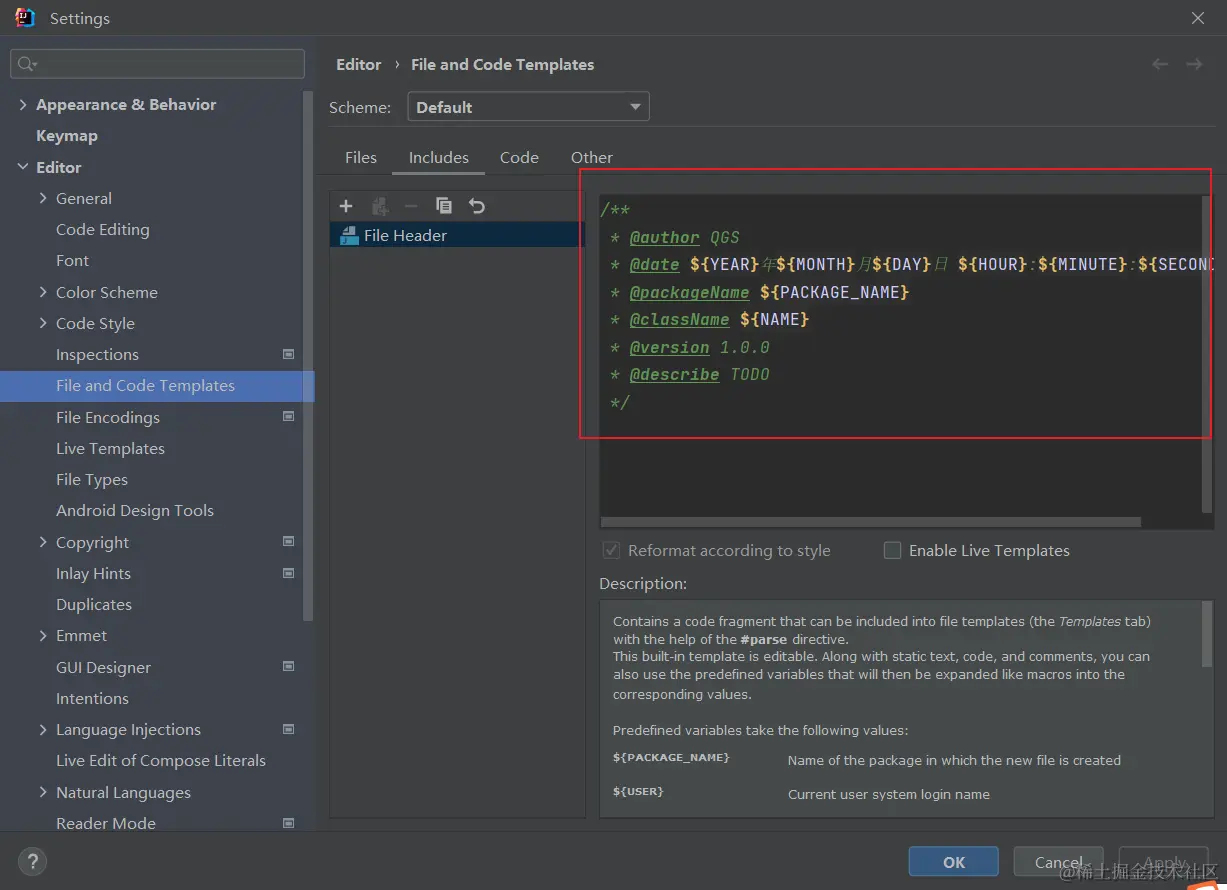Open Live Templates settings

110,448
